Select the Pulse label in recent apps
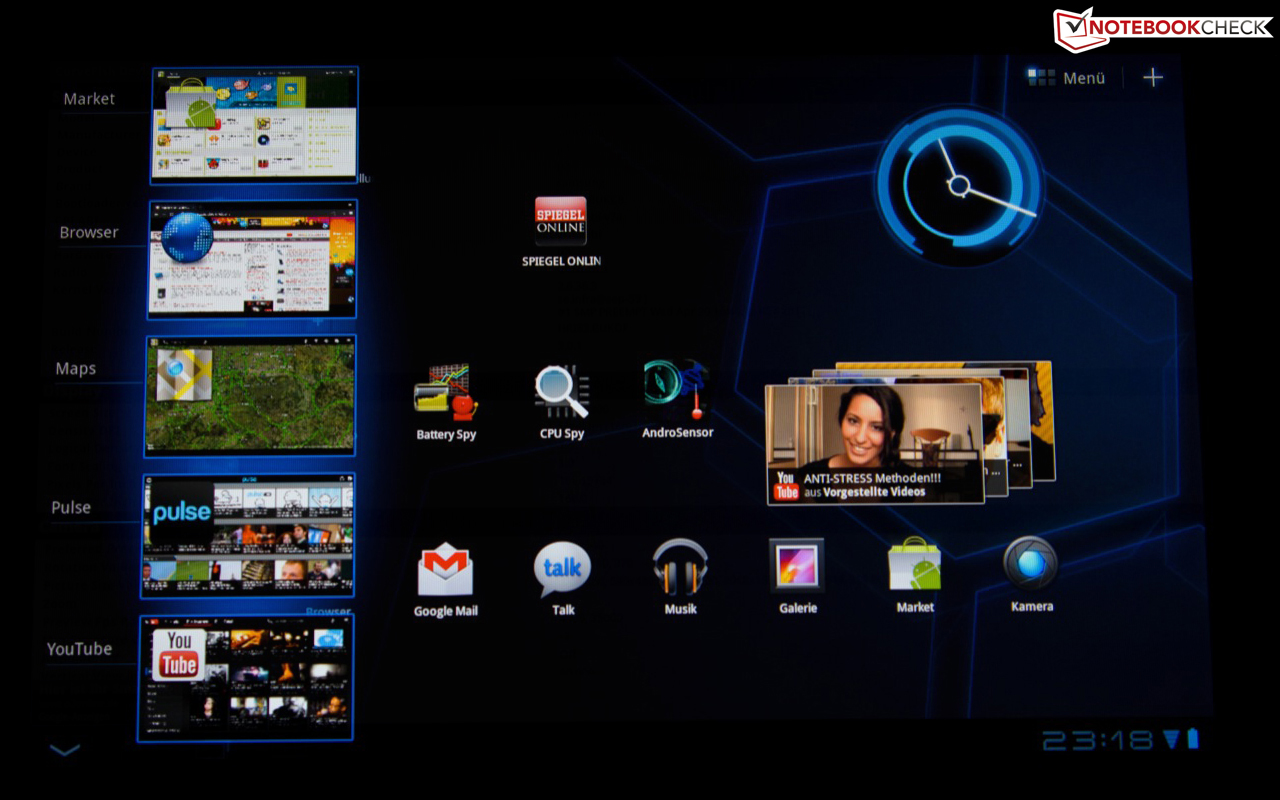 [x=71, y=507]
